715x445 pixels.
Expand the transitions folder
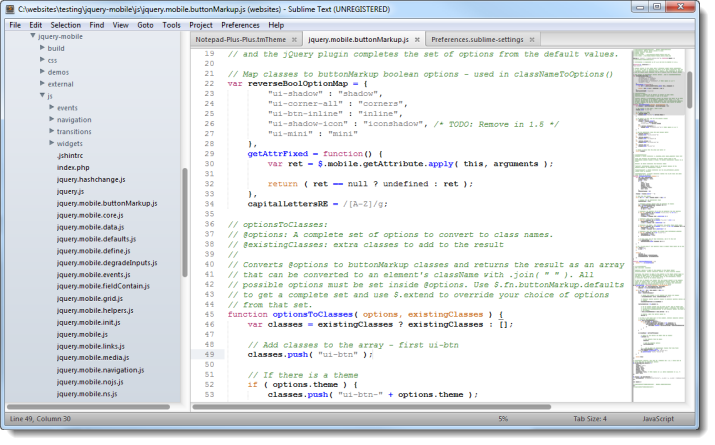coord(52,131)
